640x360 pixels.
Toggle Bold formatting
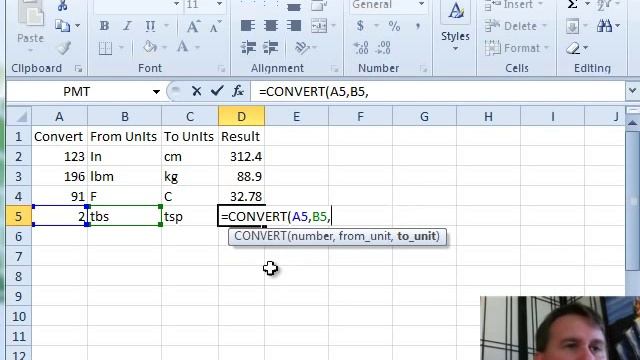104,26
